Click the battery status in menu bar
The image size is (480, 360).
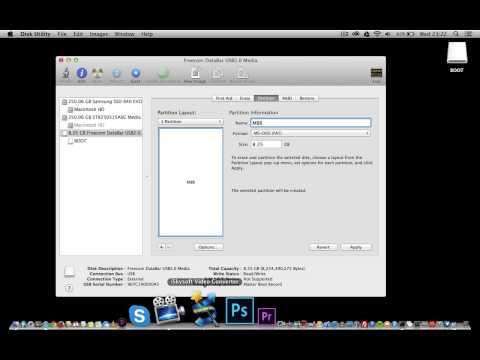click(x=405, y=34)
